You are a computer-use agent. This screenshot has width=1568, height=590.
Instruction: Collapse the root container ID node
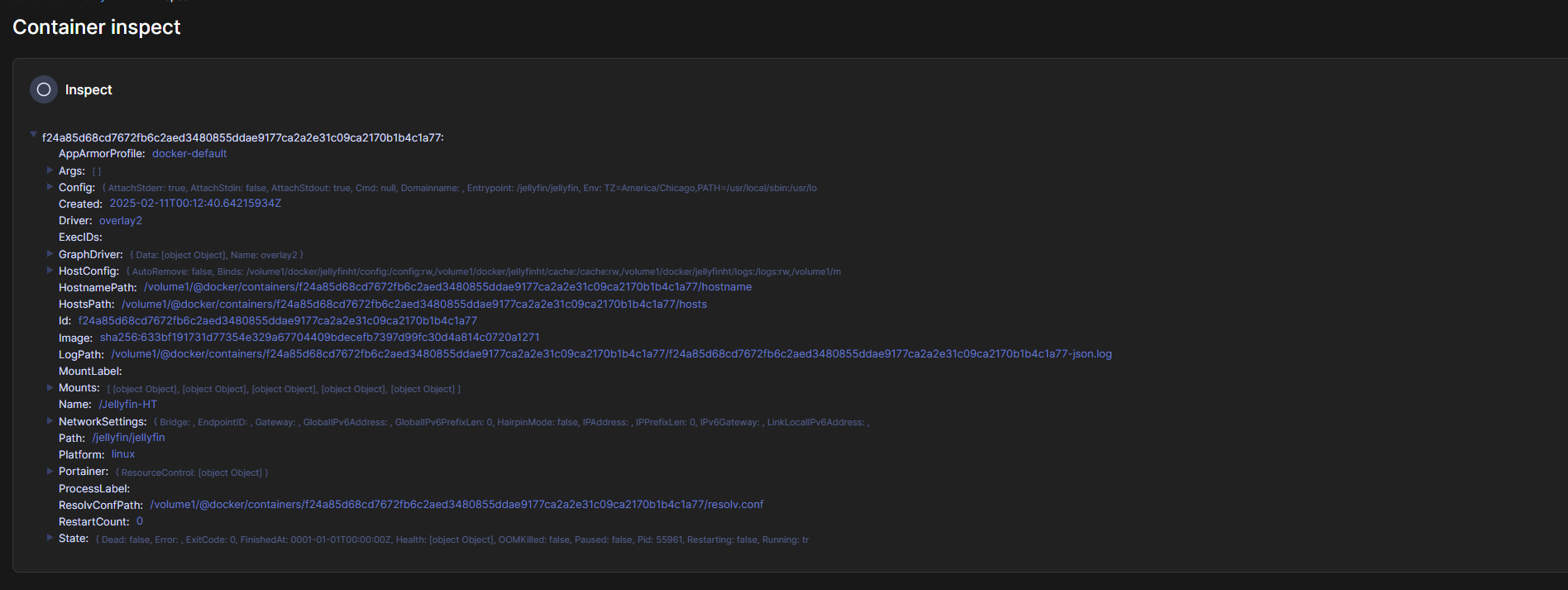pyautogui.click(x=33, y=135)
